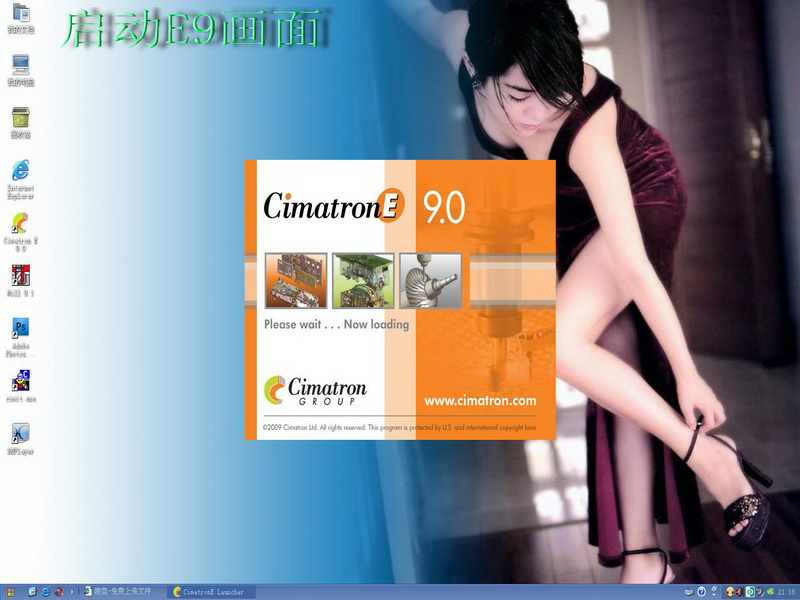800x600 pixels.
Task: Click the 'Please wait . . . Now loading' text
Action: (x=336, y=324)
